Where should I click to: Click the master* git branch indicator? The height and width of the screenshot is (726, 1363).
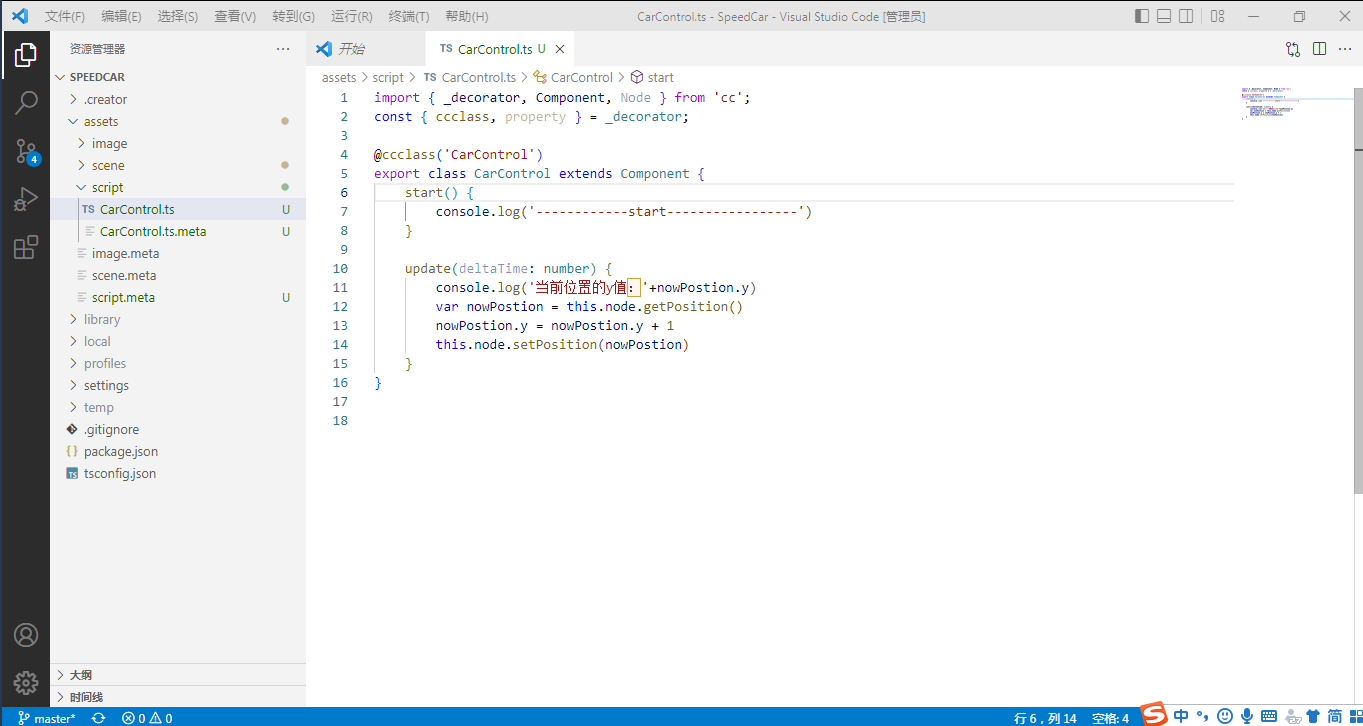coord(47,718)
